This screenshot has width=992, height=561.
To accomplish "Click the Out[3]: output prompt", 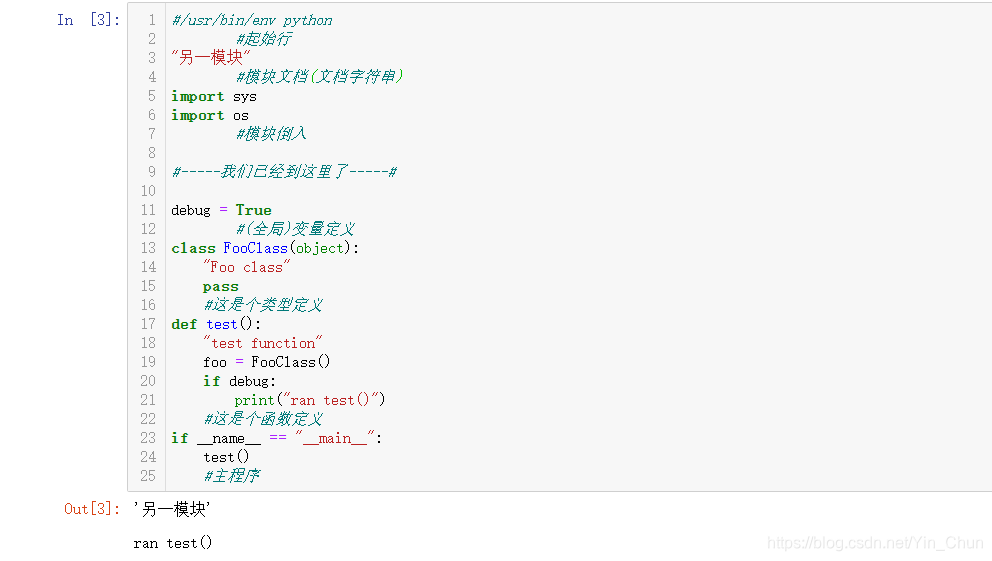I will pyautogui.click(x=92, y=509).
